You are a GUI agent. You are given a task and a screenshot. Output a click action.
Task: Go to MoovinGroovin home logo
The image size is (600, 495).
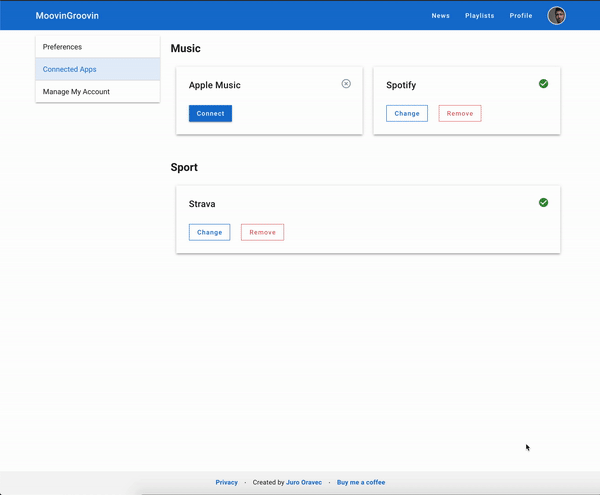click(x=67, y=16)
